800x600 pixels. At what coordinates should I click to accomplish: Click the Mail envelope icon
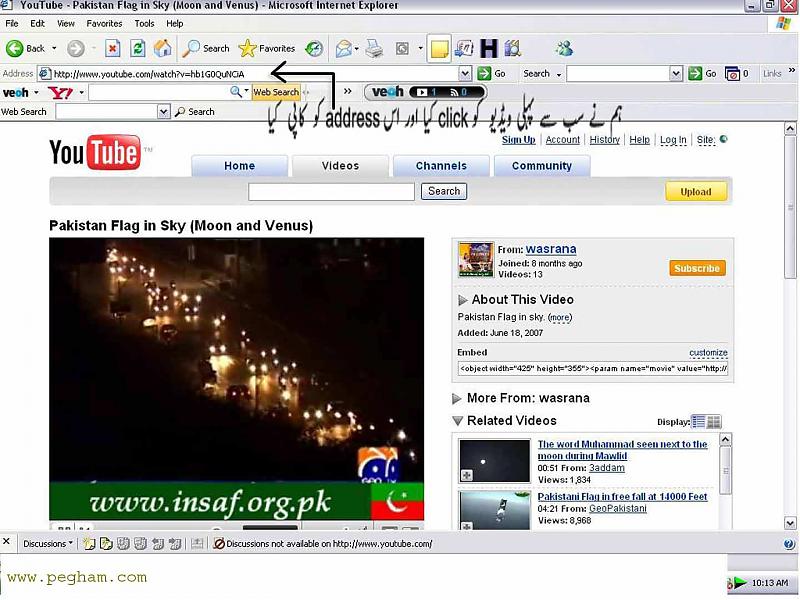343,48
